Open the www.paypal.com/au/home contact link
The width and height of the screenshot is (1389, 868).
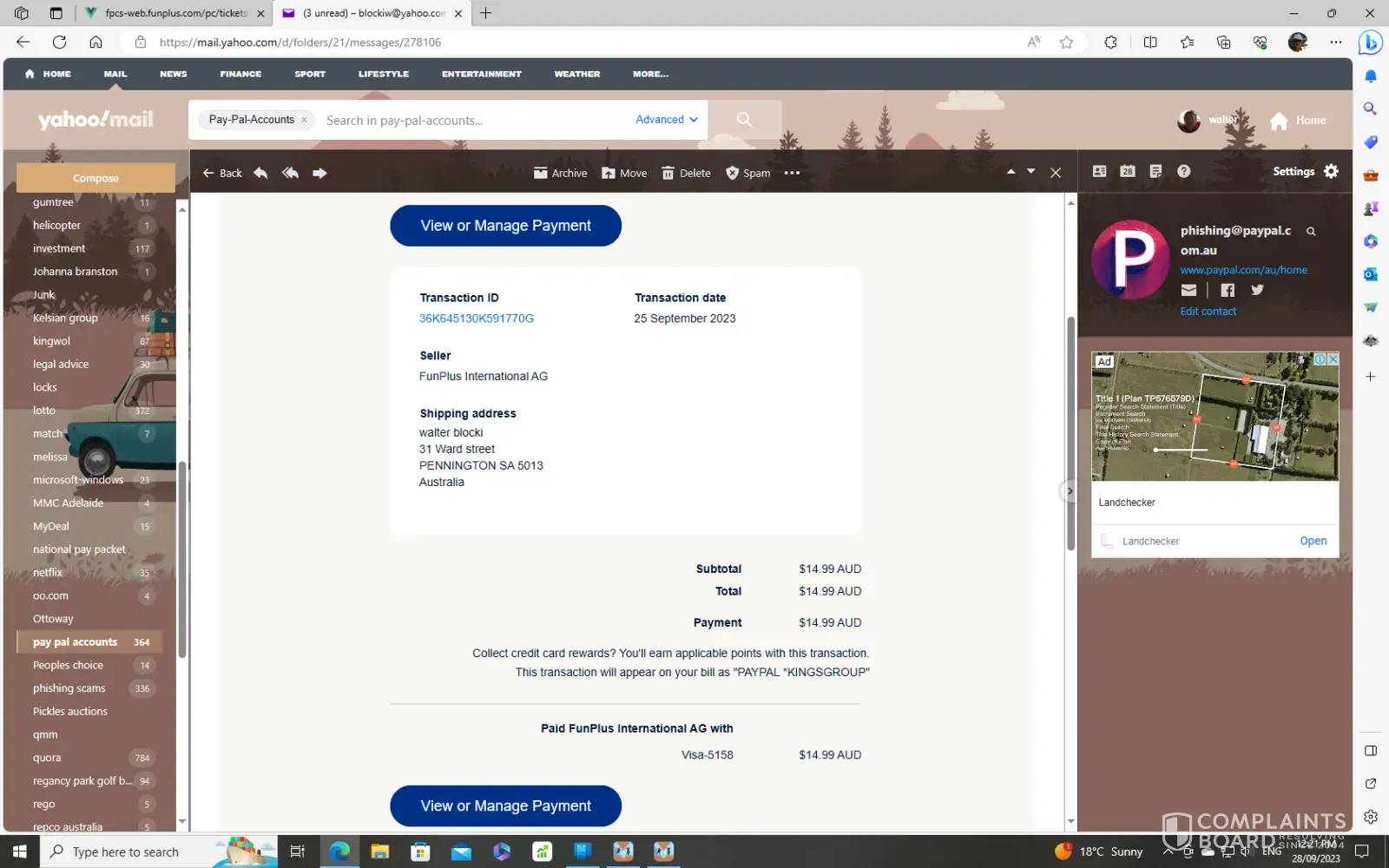[x=1243, y=270]
